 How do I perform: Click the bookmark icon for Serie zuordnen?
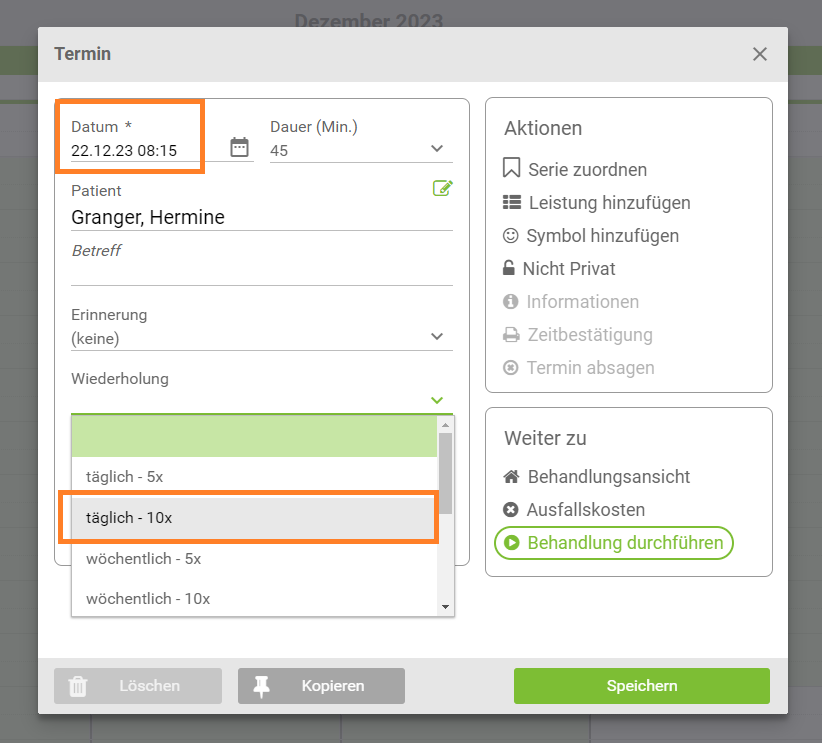[x=511, y=168]
